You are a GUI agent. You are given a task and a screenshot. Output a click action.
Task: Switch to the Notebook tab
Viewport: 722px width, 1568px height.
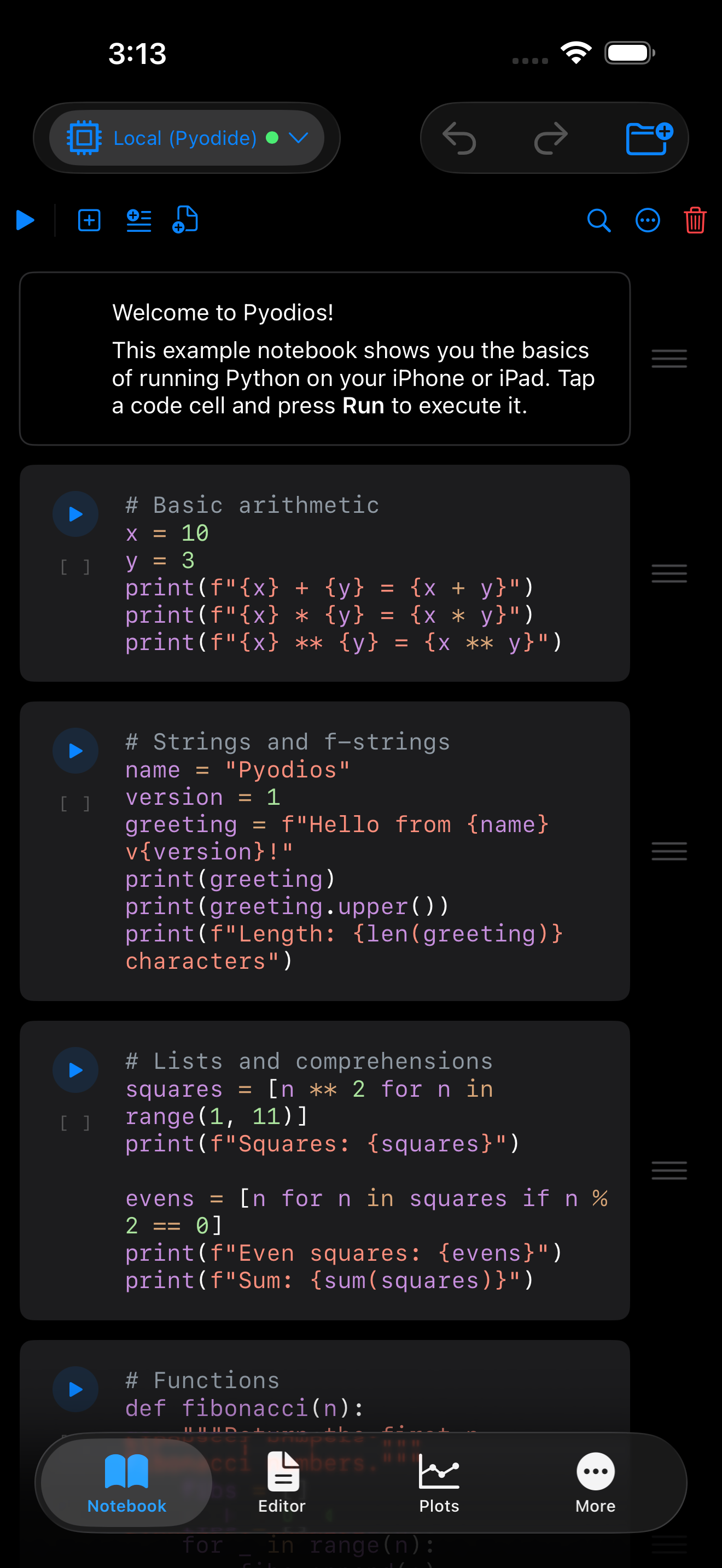pyautogui.click(x=127, y=1483)
